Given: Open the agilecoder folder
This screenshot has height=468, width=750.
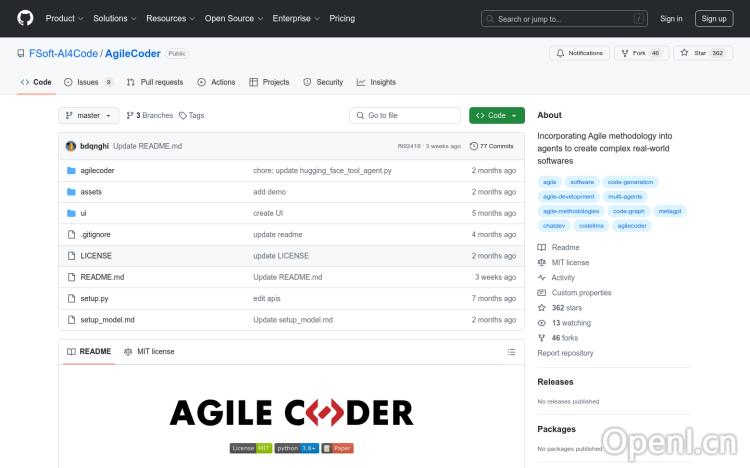Looking at the screenshot, I should (97, 170).
